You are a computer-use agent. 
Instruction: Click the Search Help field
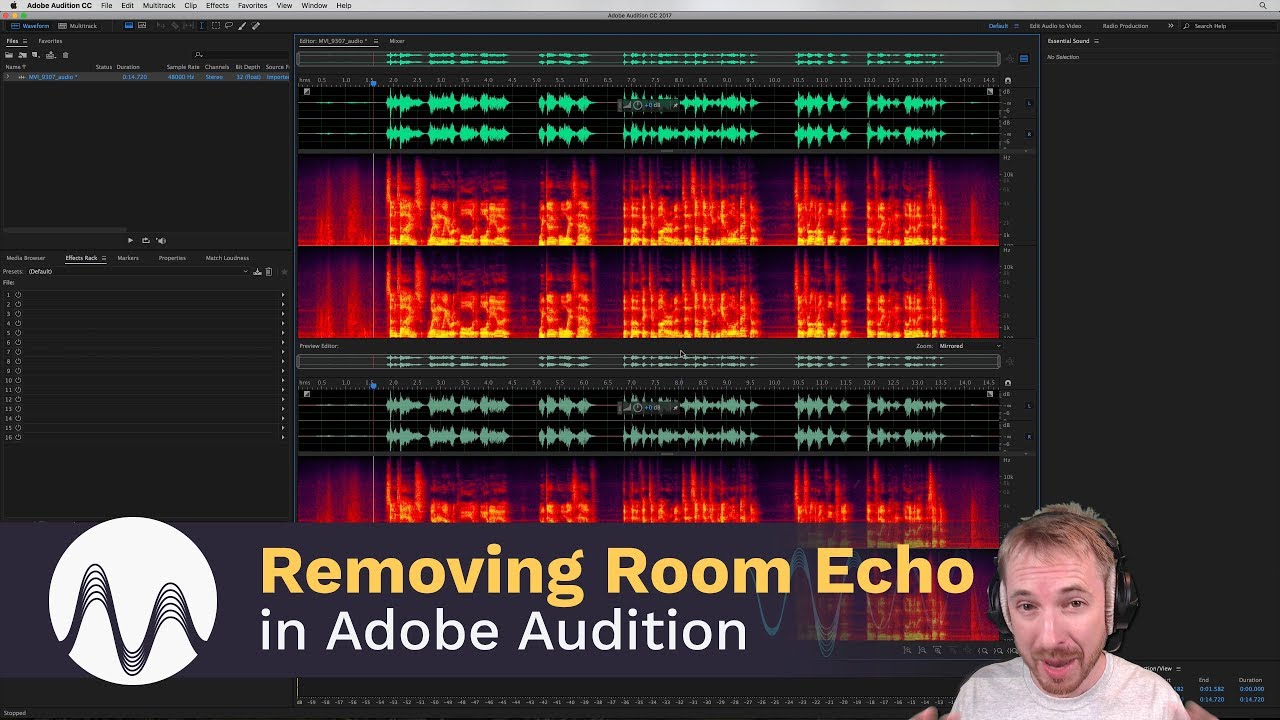[1228, 26]
